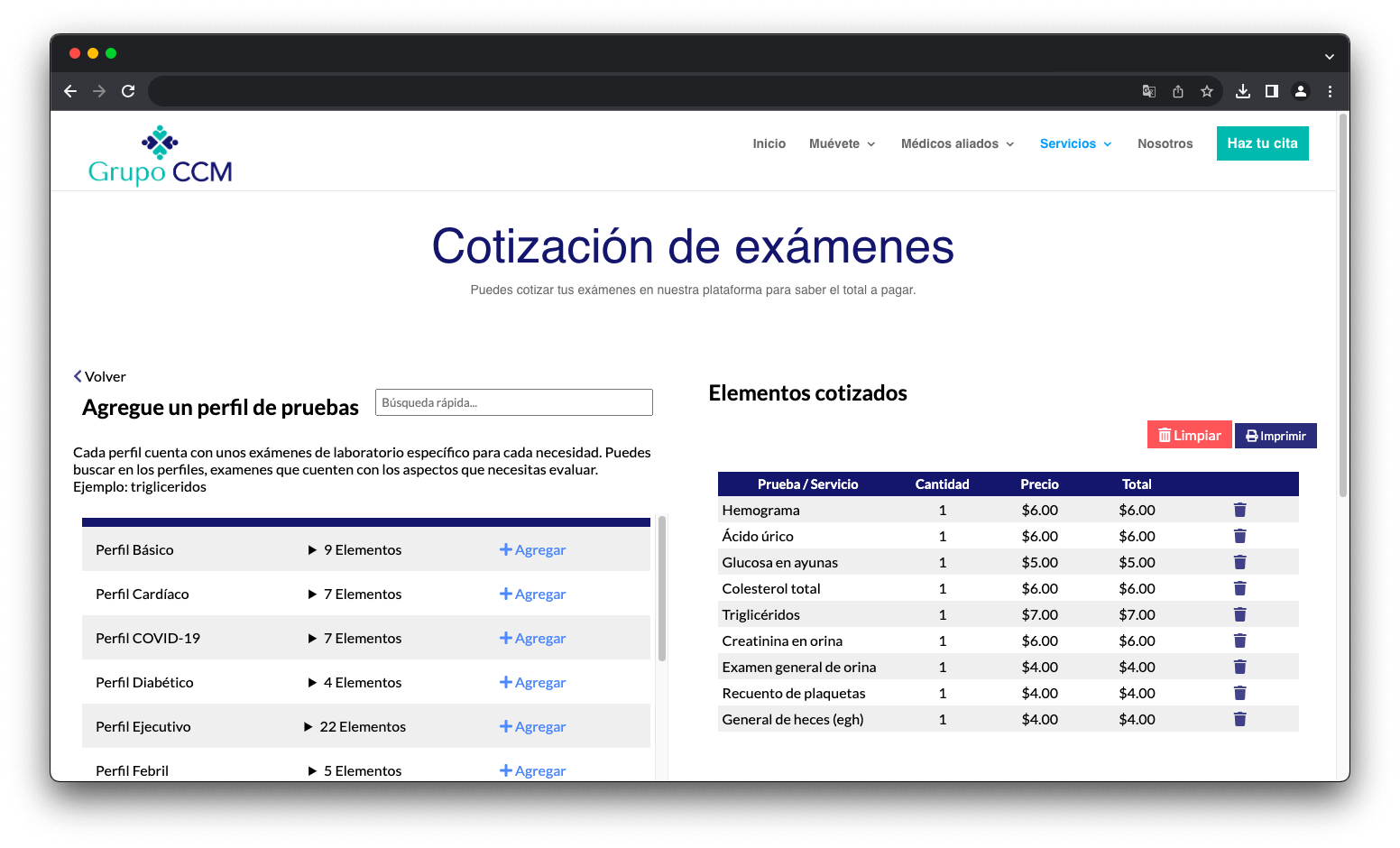
Task: Expand Perfil Diabético 4 Elementos
Action: click(355, 683)
